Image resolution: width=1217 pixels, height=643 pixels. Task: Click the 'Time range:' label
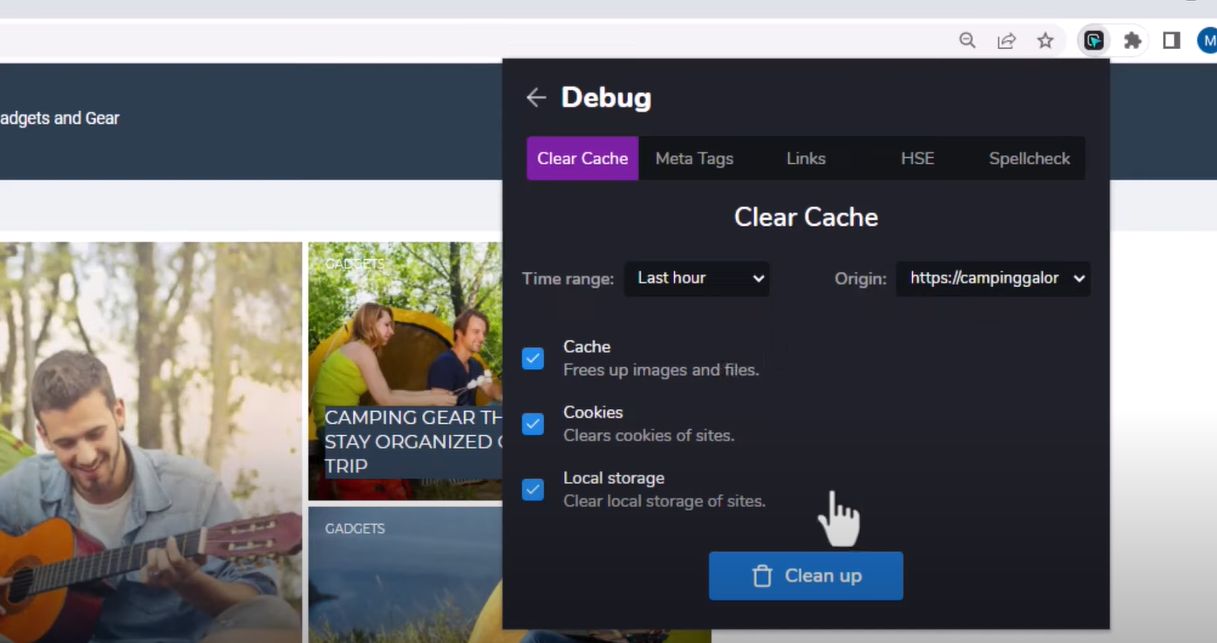[568, 279]
